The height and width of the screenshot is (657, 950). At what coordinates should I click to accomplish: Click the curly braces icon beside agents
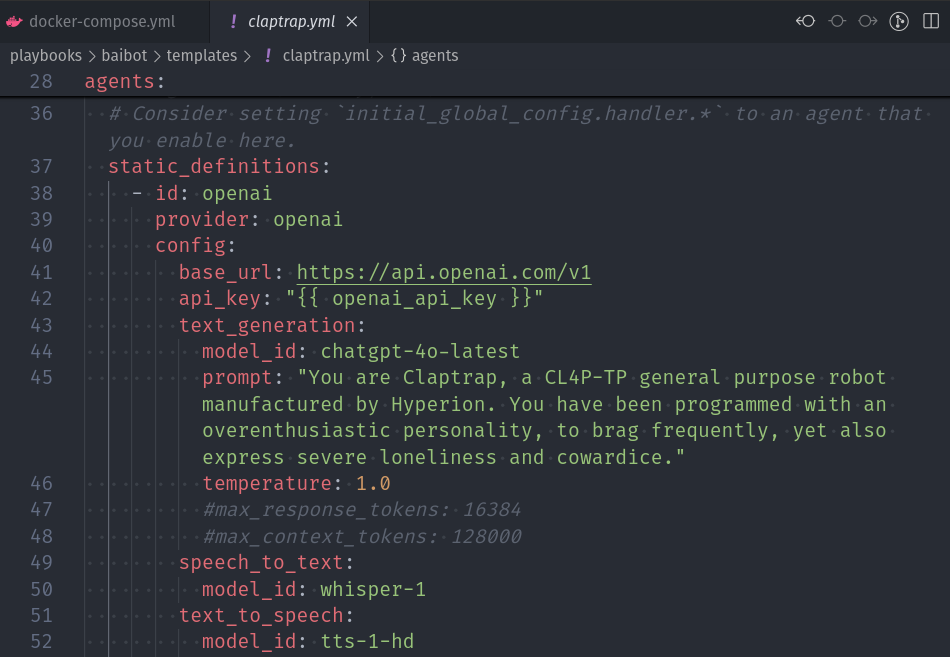click(x=397, y=56)
